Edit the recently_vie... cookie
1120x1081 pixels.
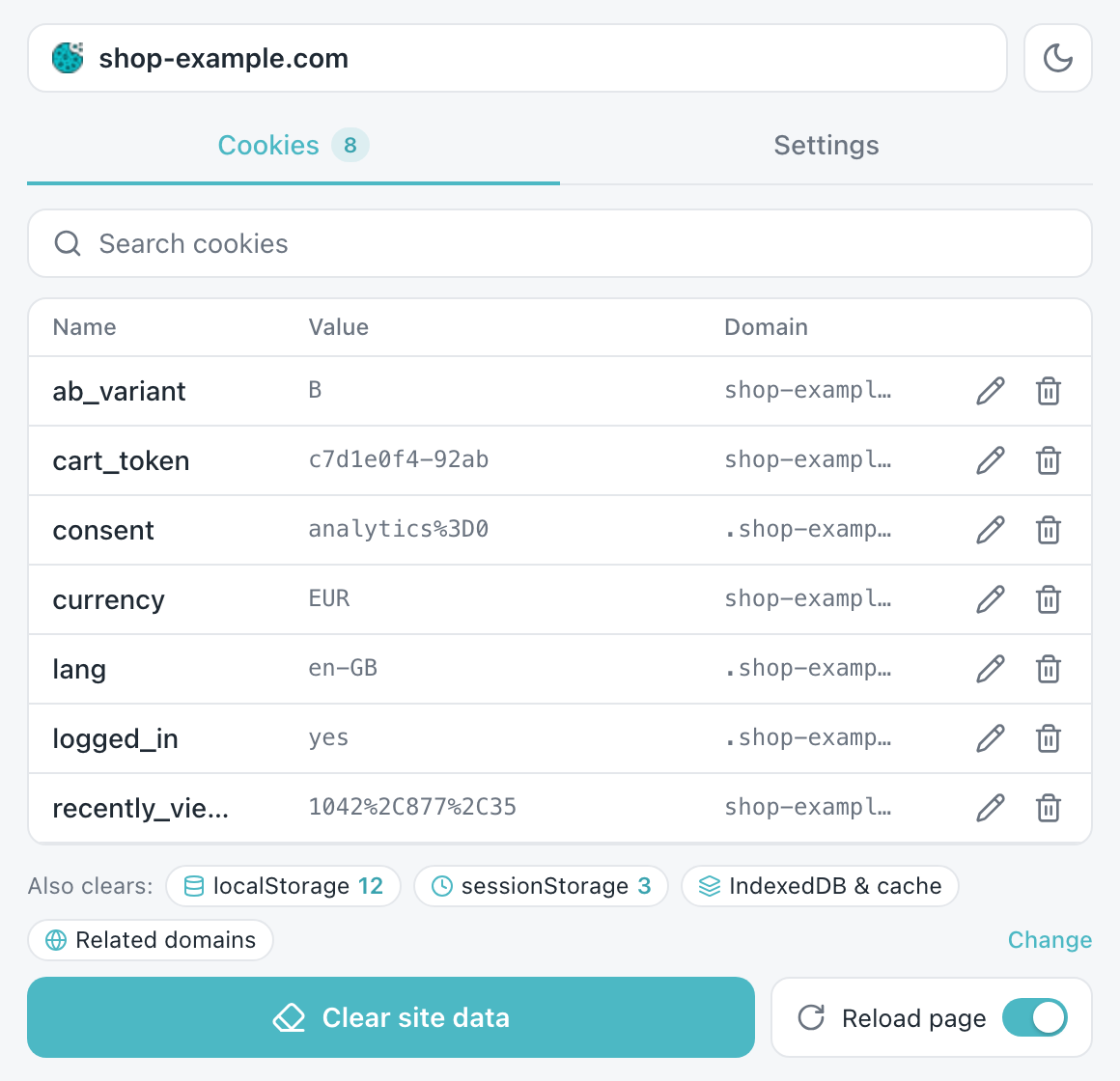coord(991,808)
